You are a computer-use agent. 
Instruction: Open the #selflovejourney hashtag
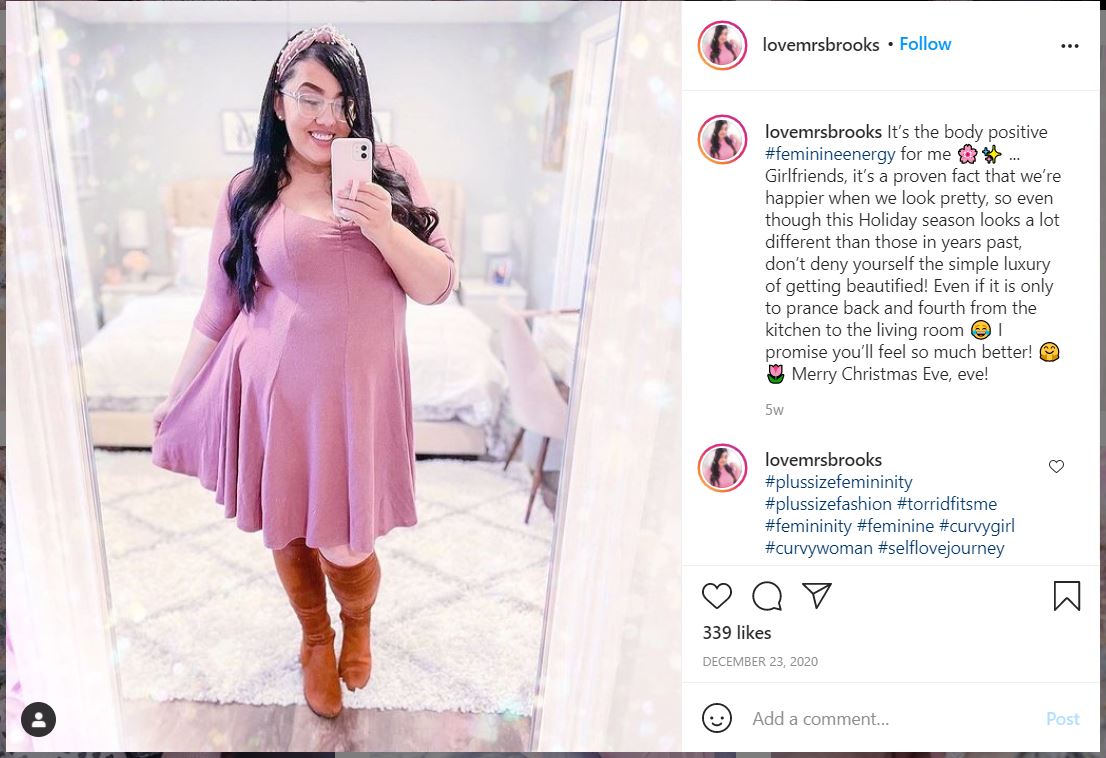[x=941, y=548]
